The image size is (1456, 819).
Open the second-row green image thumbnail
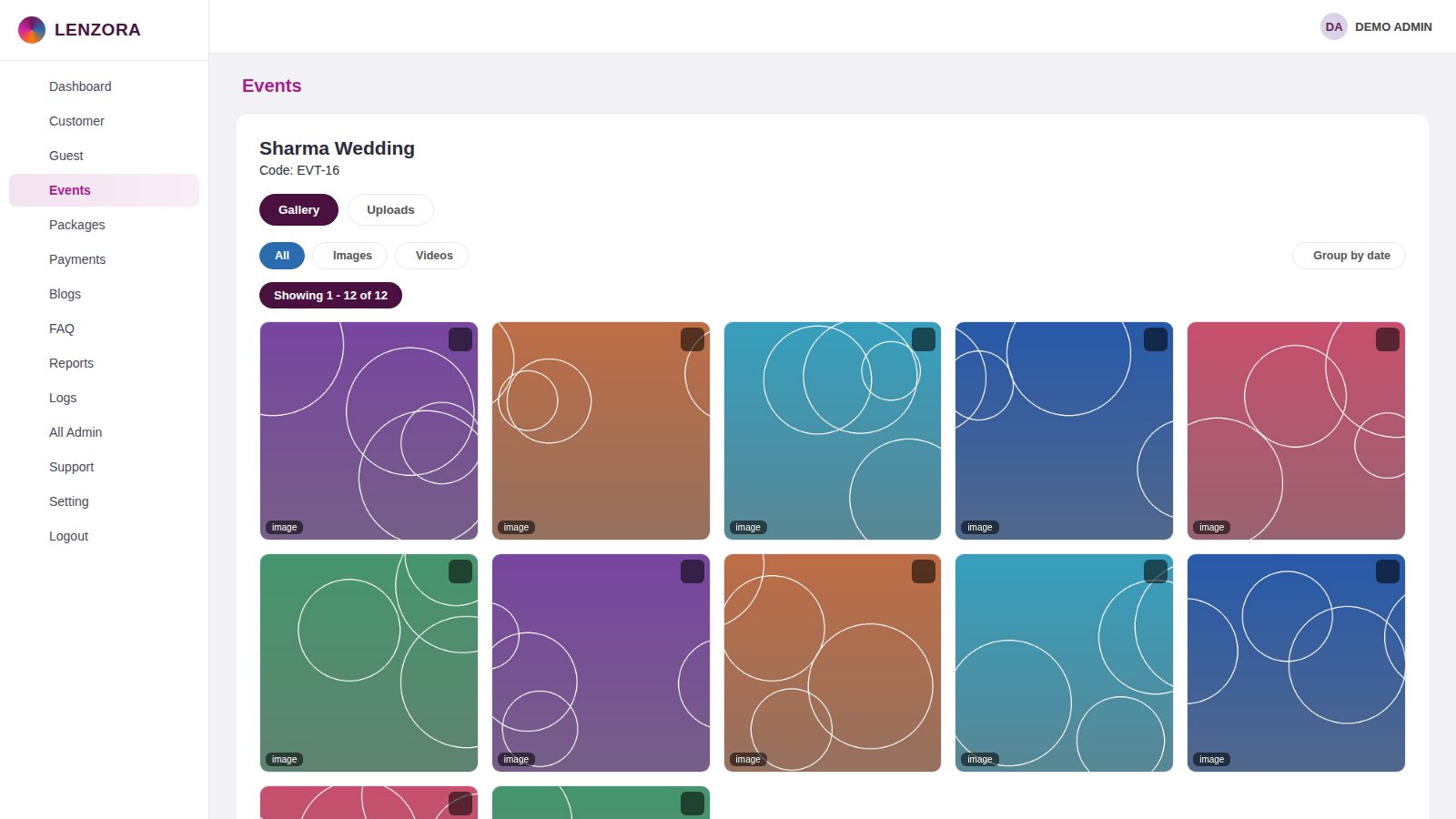click(x=369, y=662)
